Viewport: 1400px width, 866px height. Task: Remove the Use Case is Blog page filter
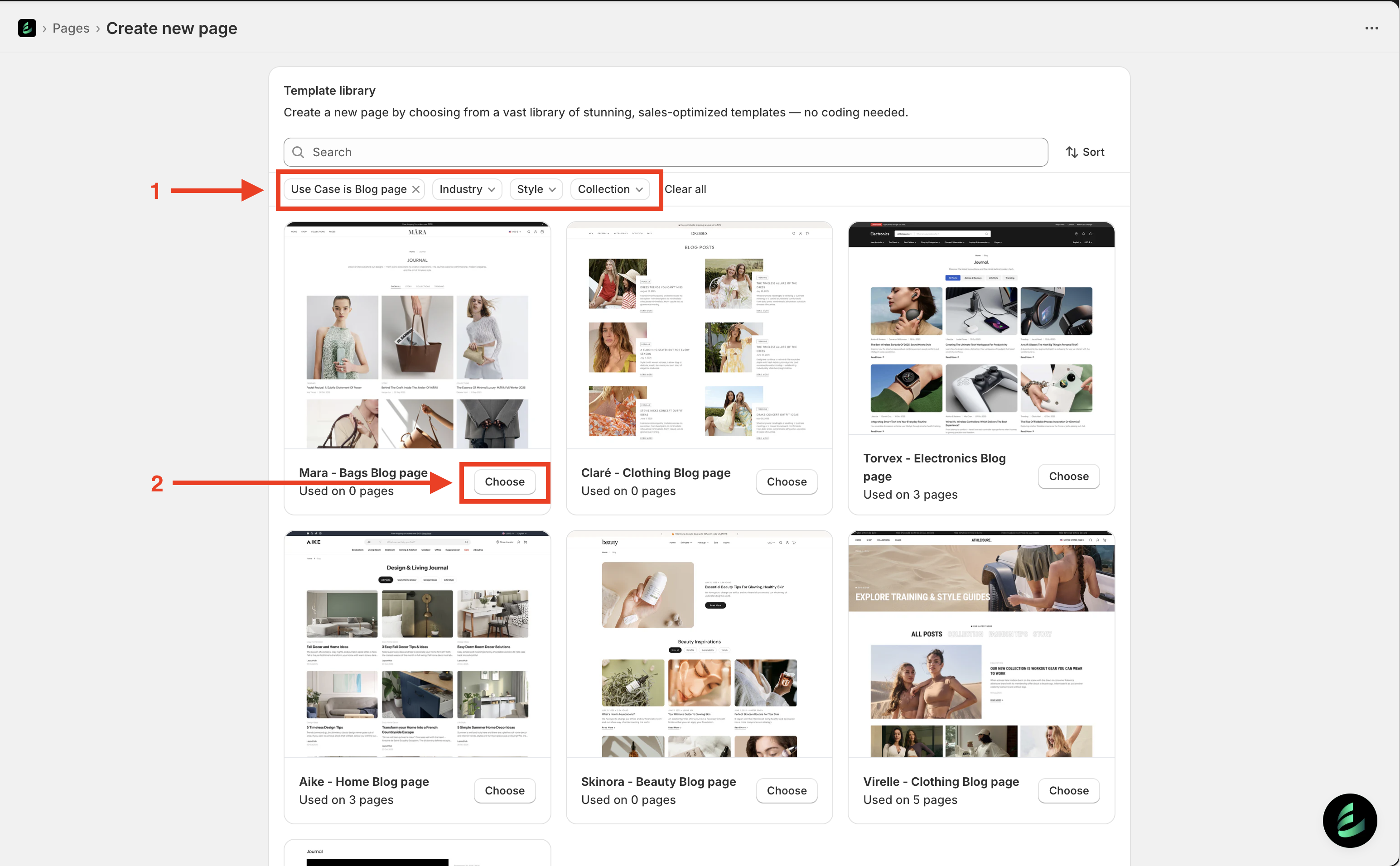coord(416,190)
